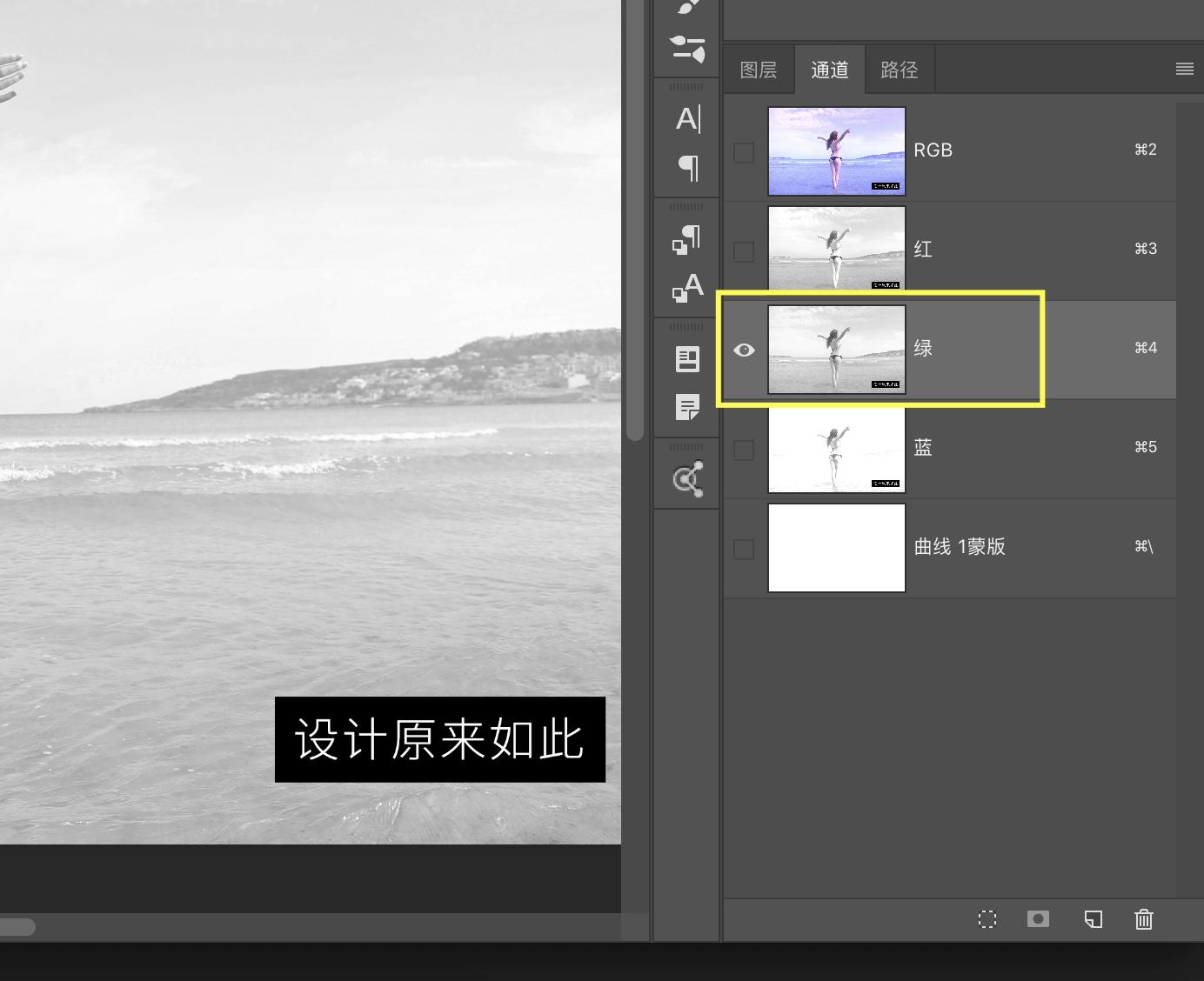Save selection as channel
The image size is (1204, 981).
pyautogui.click(x=1037, y=919)
